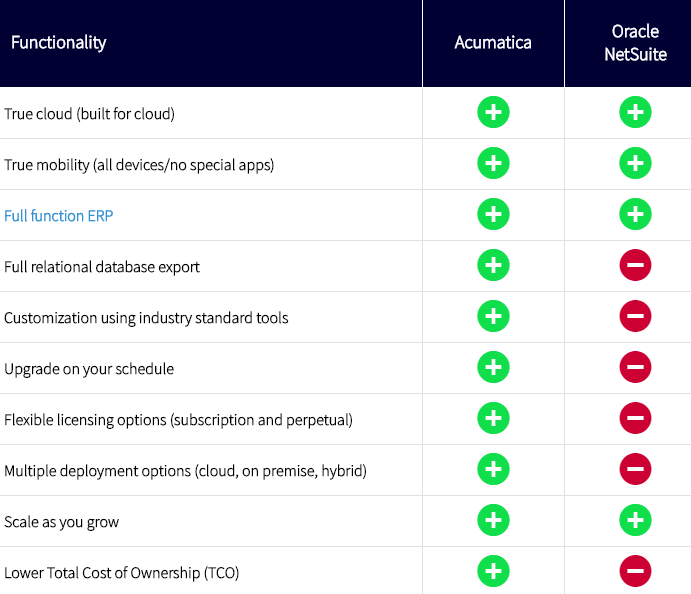Select Lower Total Cost of Ownership (TCO) text
Screen dimensions: 691x594
122,573
